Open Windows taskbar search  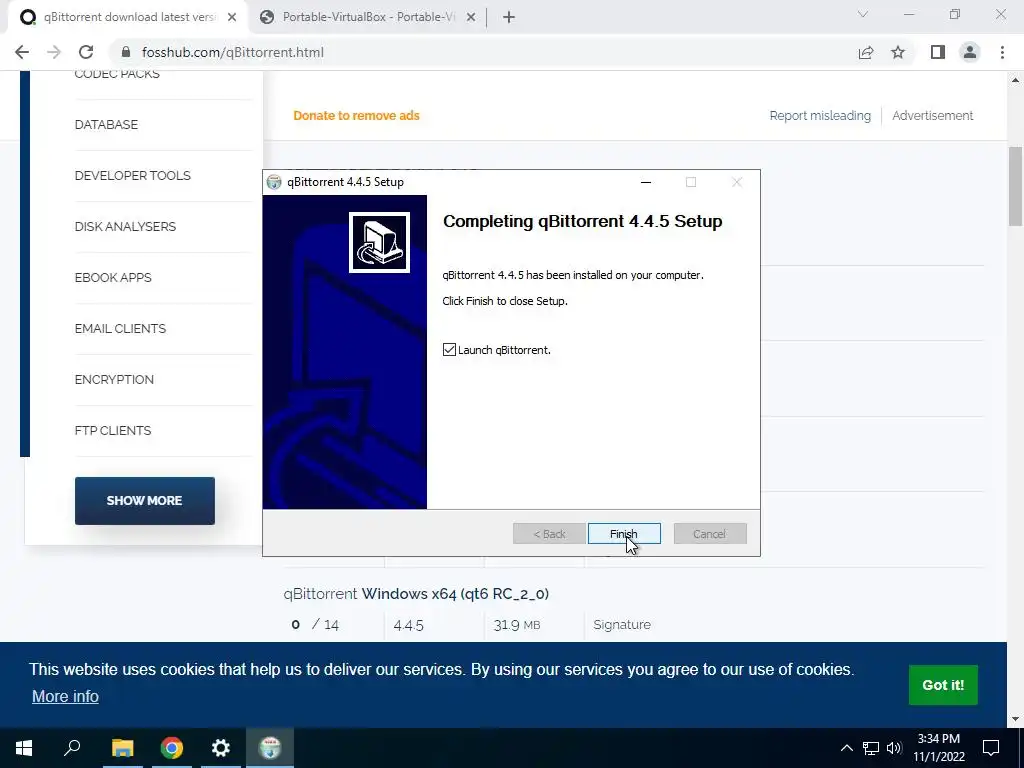coord(72,748)
